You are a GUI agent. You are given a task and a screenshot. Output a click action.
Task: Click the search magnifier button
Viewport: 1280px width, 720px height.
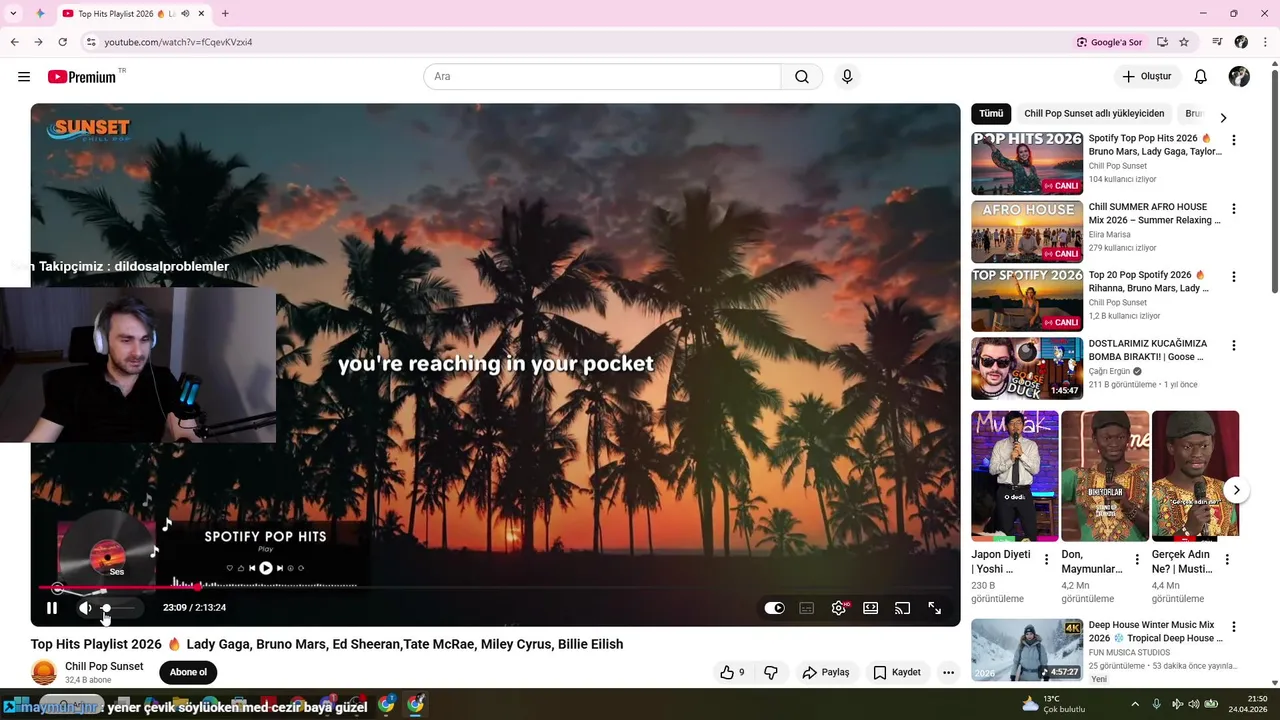point(802,77)
